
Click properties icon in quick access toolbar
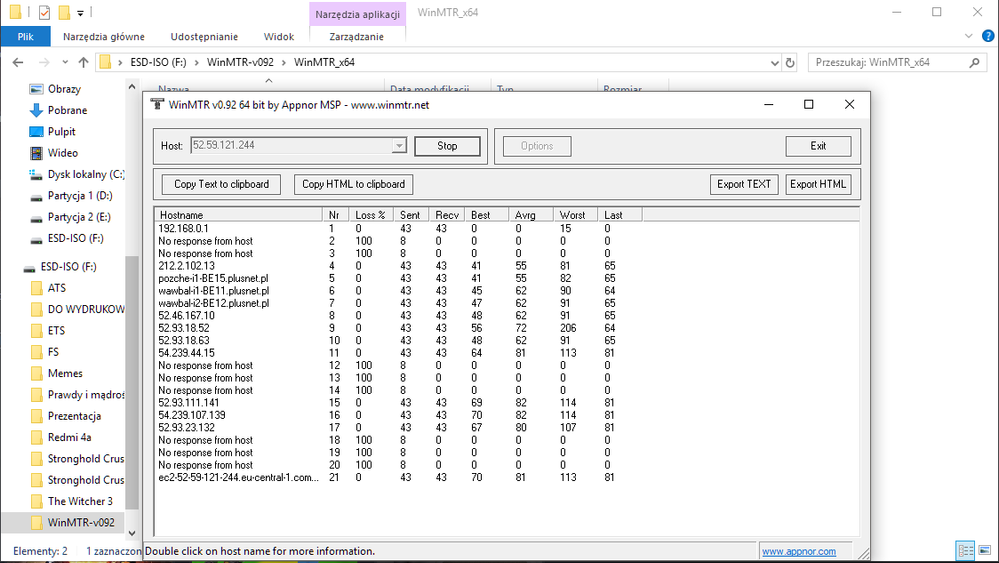[43, 12]
